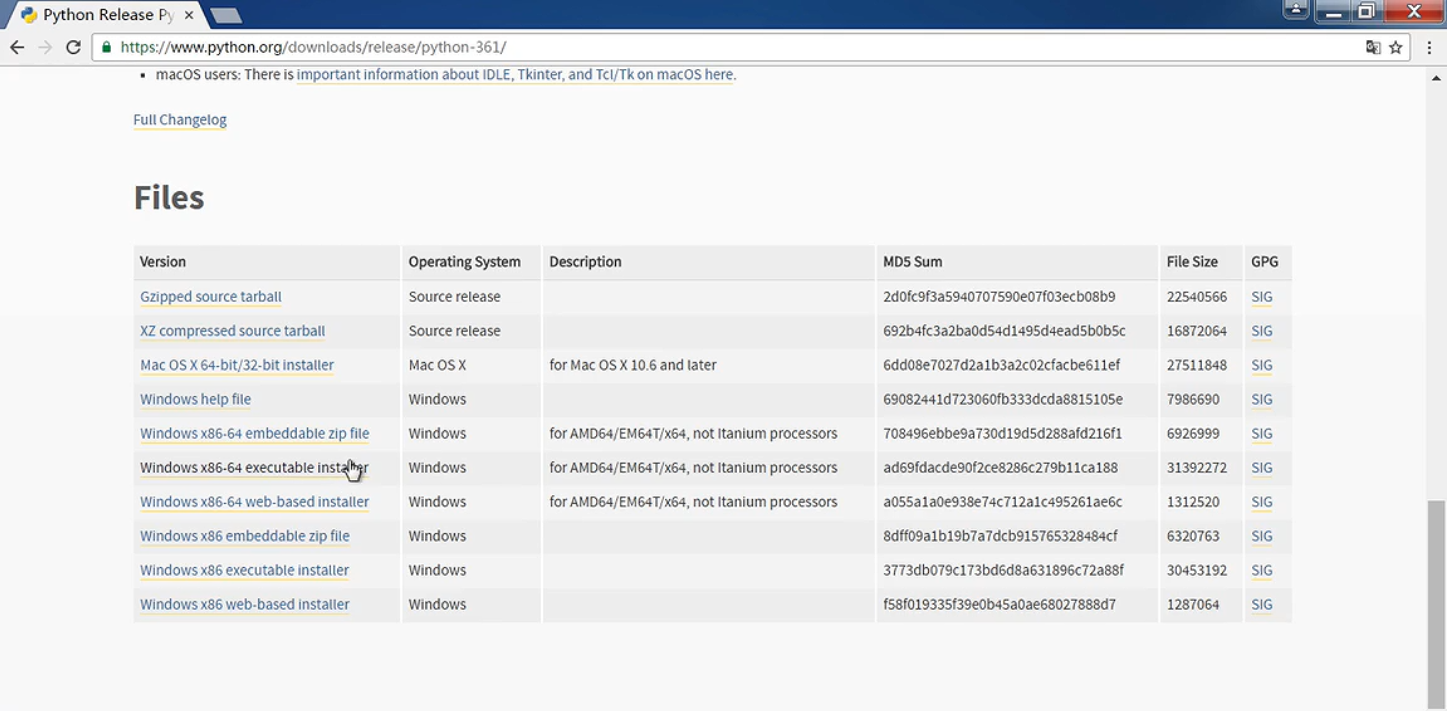Bookmark this page with the star
Image resolution: width=1447 pixels, height=711 pixels.
(x=1396, y=47)
